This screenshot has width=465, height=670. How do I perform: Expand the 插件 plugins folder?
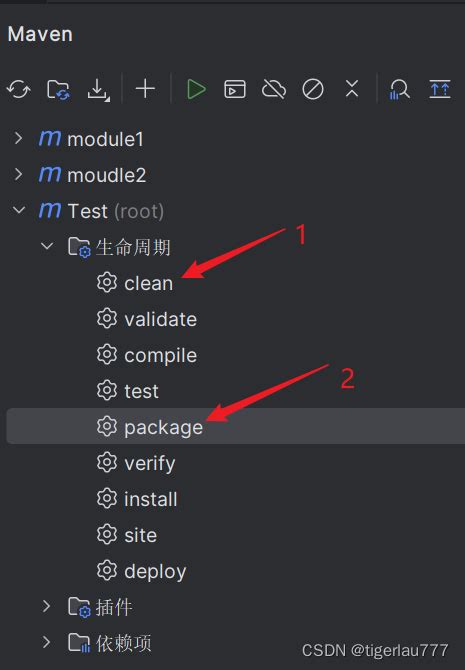pyautogui.click(x=47, y=606)
